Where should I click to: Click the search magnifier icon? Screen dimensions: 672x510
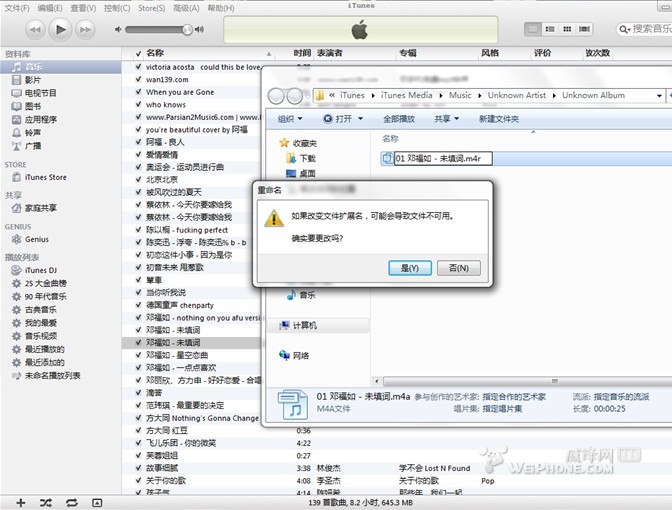(x=624, y=29)
